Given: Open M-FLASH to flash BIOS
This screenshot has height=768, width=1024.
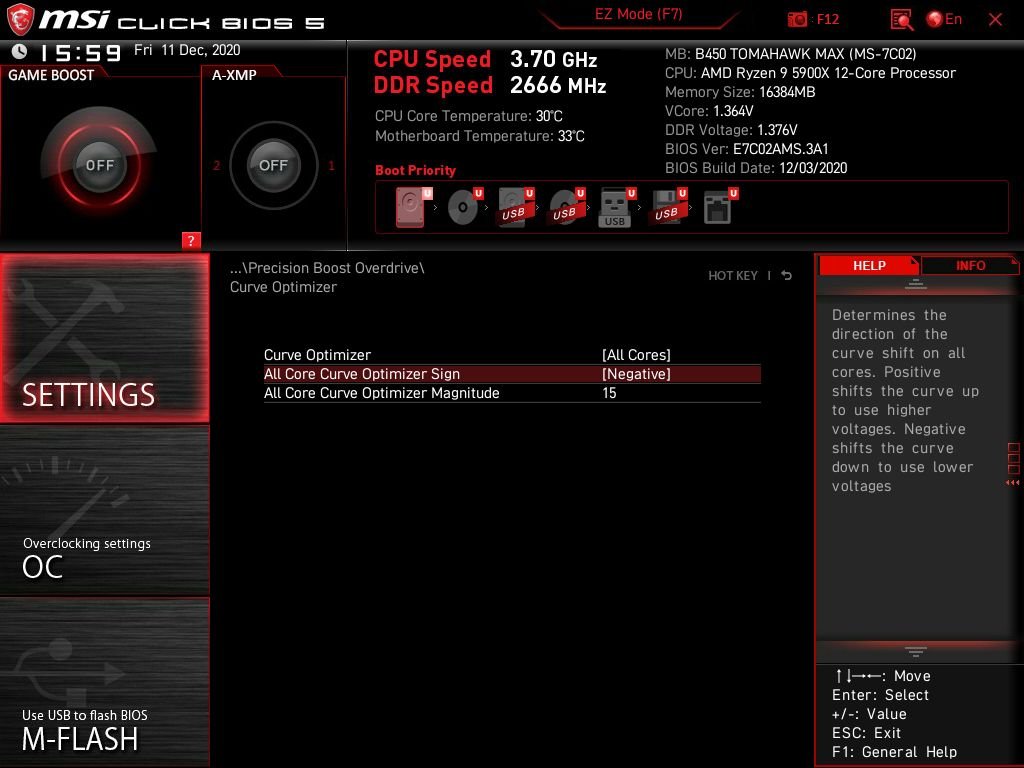Looking at the screenshot, I should click(104, 682).
